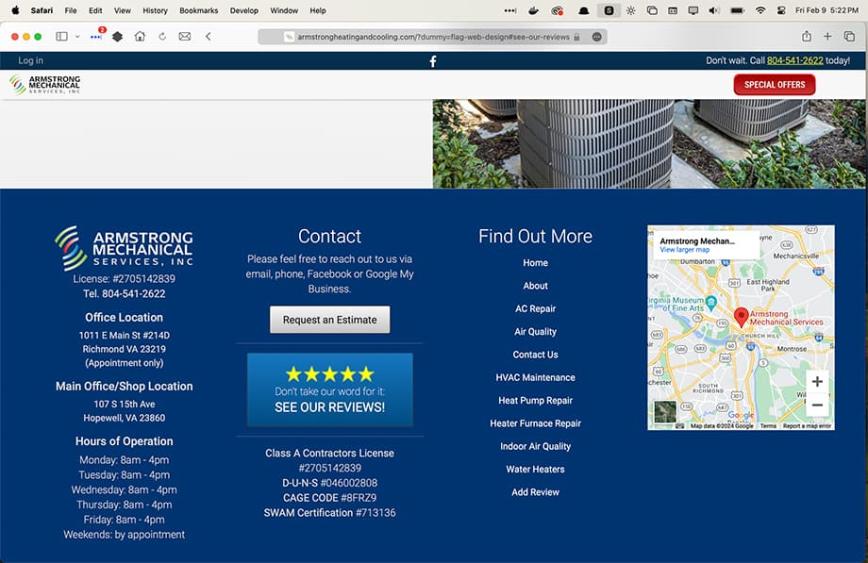
Task: Open the See Our Reviews banner
Action: point(330,390)
